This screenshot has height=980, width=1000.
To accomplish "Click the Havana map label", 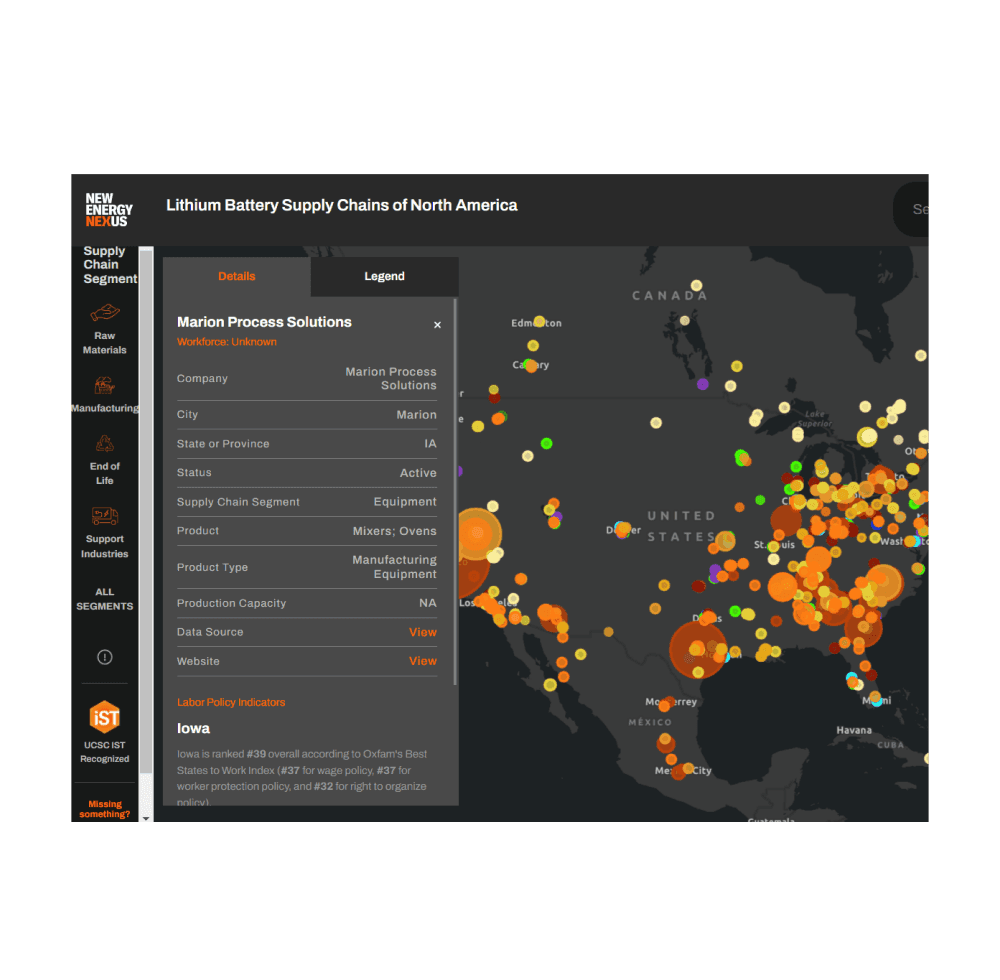I will click(x=854, y=730).
